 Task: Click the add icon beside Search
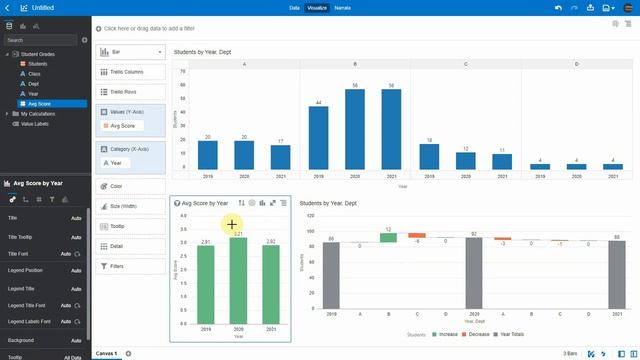84,40
